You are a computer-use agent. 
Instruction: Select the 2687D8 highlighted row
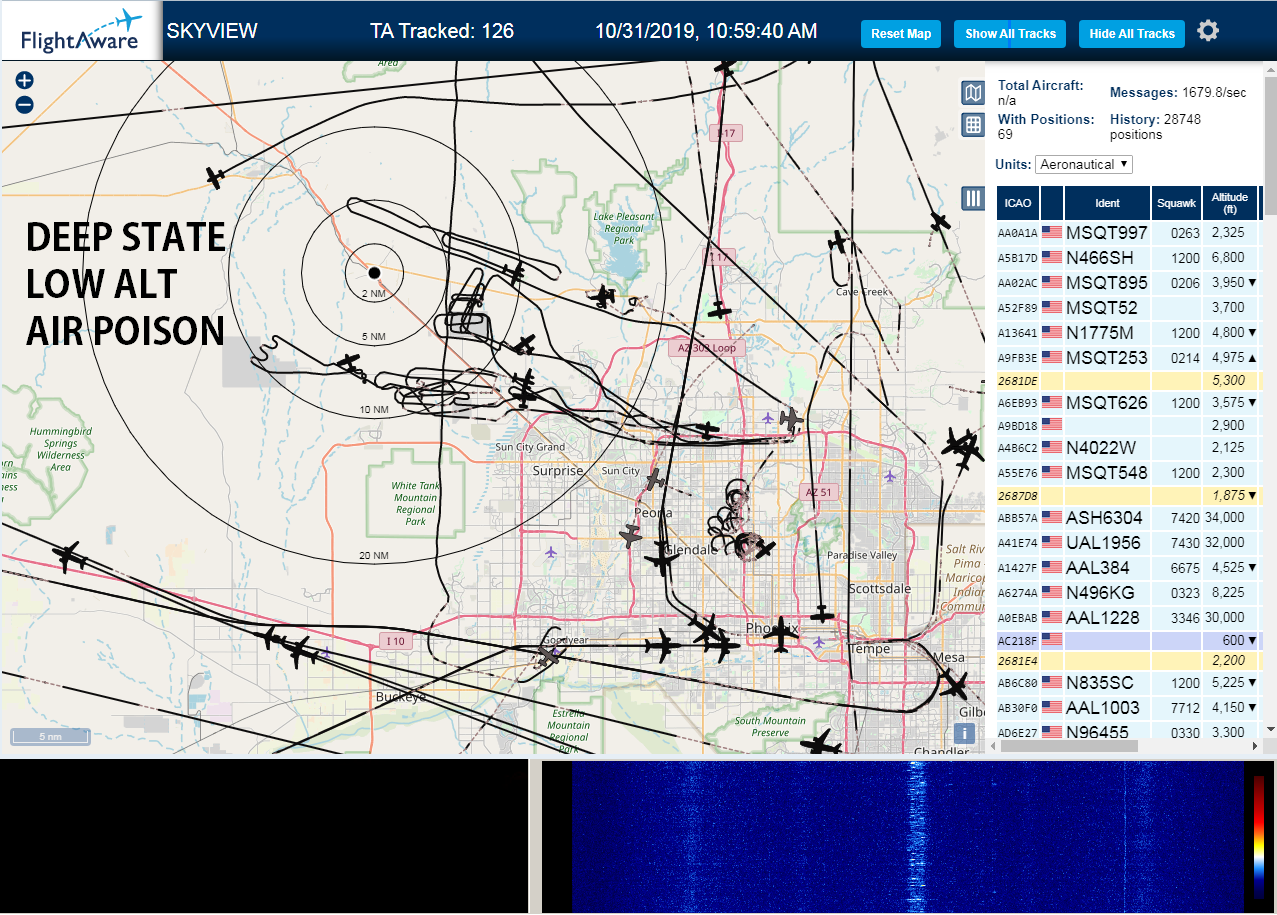pyautogui.click(x=1128, y=495)
